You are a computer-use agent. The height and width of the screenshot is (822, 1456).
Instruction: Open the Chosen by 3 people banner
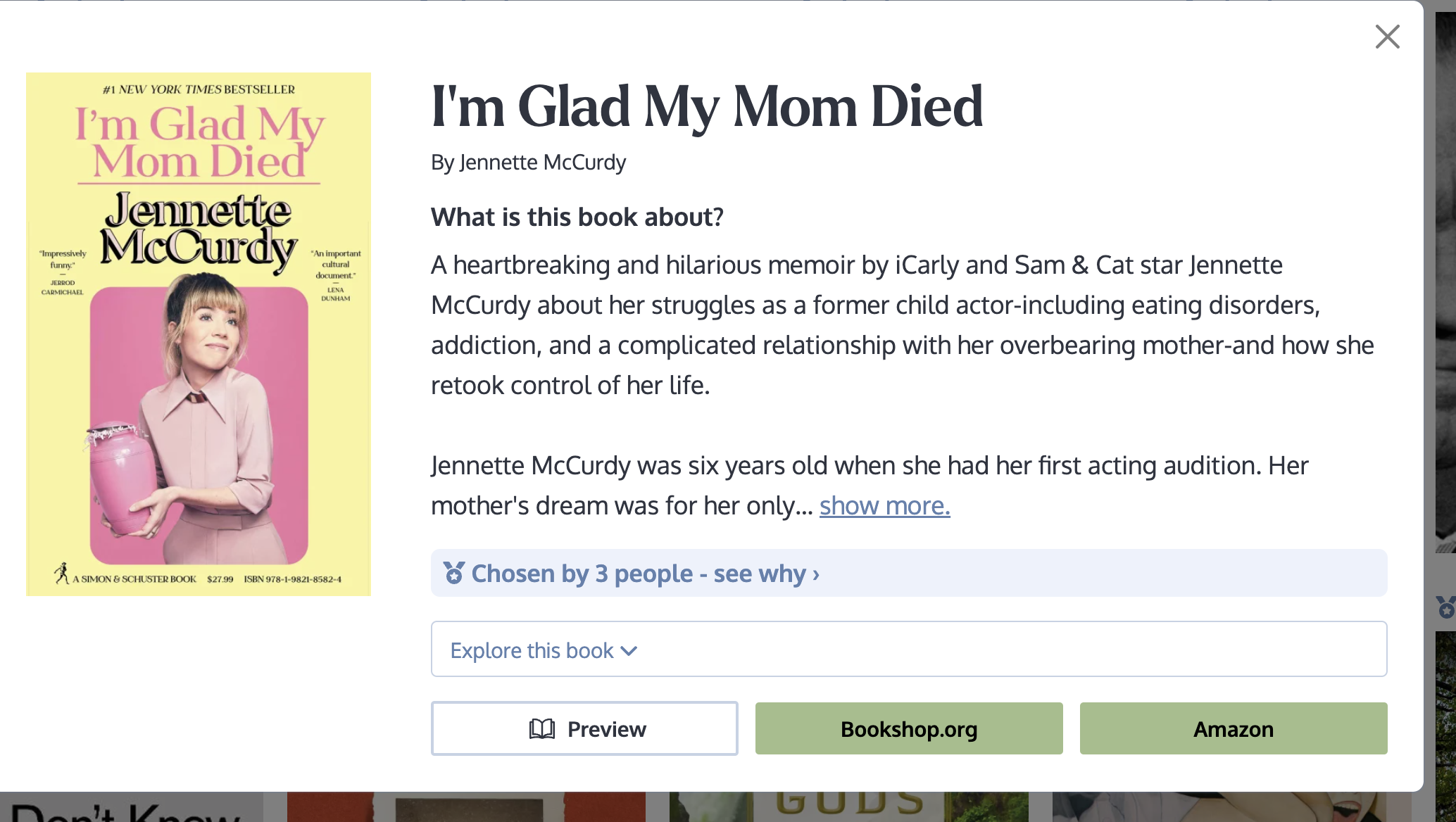point(909,573)
